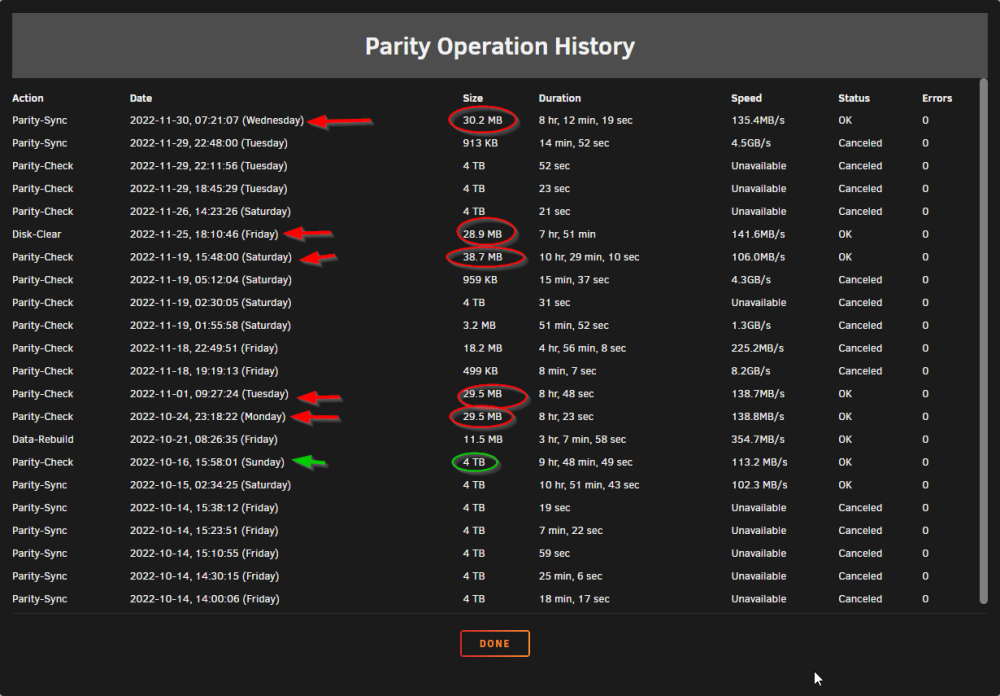Click the speed value 354.7MB/s
The width and height of the screenshot is (1000, 696).
[x=758, y=440]
